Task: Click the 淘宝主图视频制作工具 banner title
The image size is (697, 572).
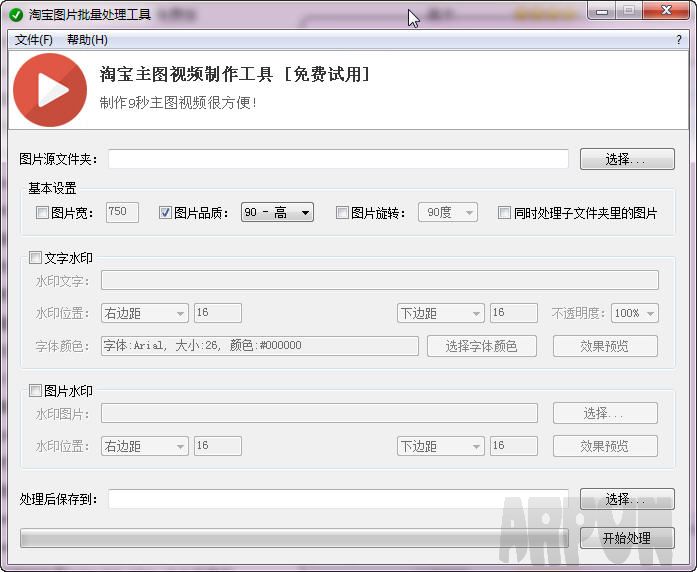Action: [235, 75]
